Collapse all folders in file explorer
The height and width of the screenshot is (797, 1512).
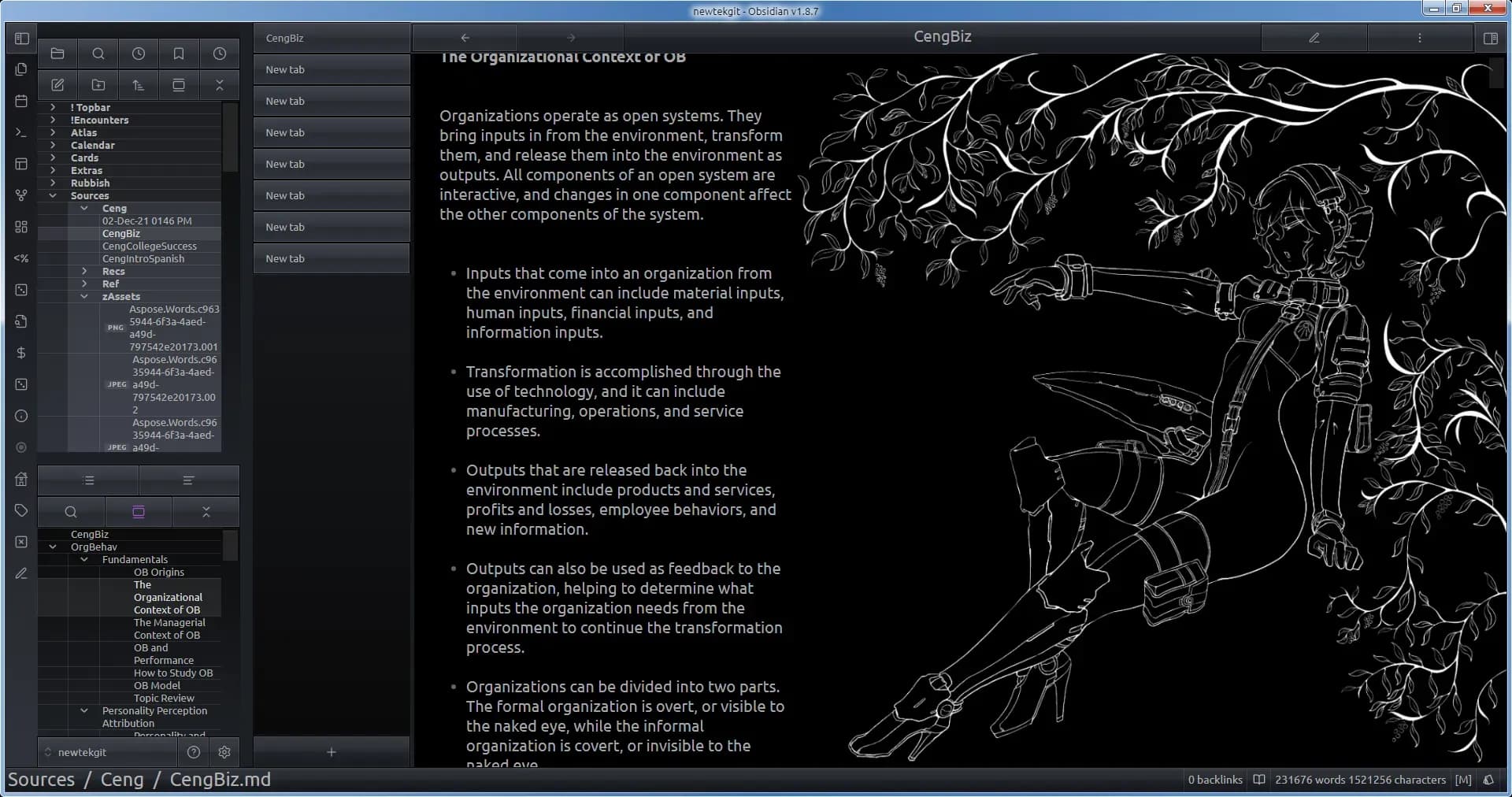click(x=220, y=85)
